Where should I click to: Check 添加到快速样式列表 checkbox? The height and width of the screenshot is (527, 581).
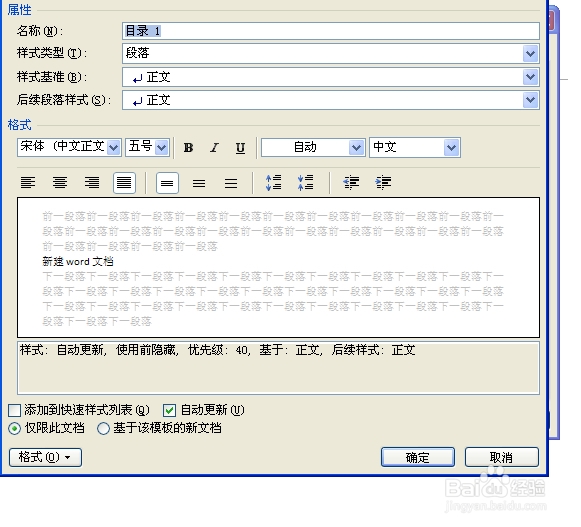tap(14, 410)
